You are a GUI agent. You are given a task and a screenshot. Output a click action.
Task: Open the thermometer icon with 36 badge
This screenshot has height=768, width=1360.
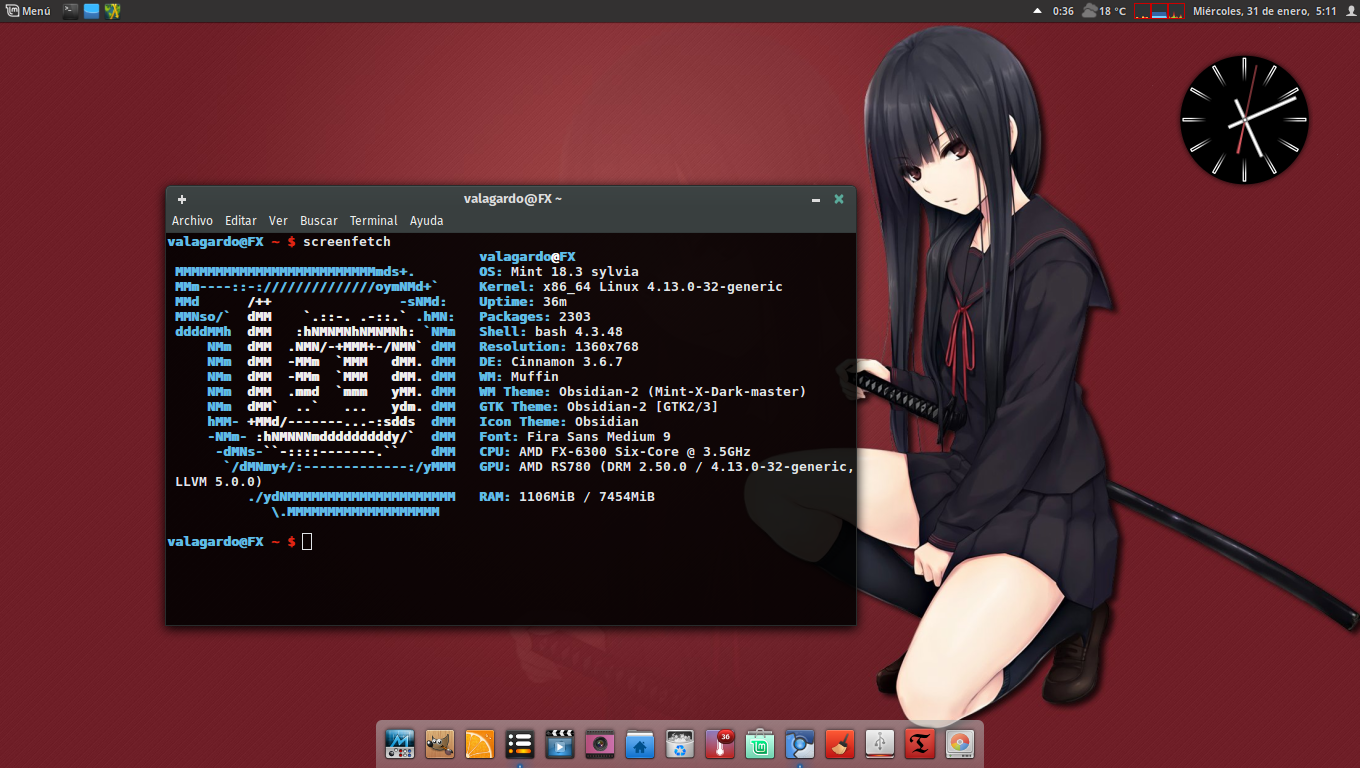(x=720, y=744)
